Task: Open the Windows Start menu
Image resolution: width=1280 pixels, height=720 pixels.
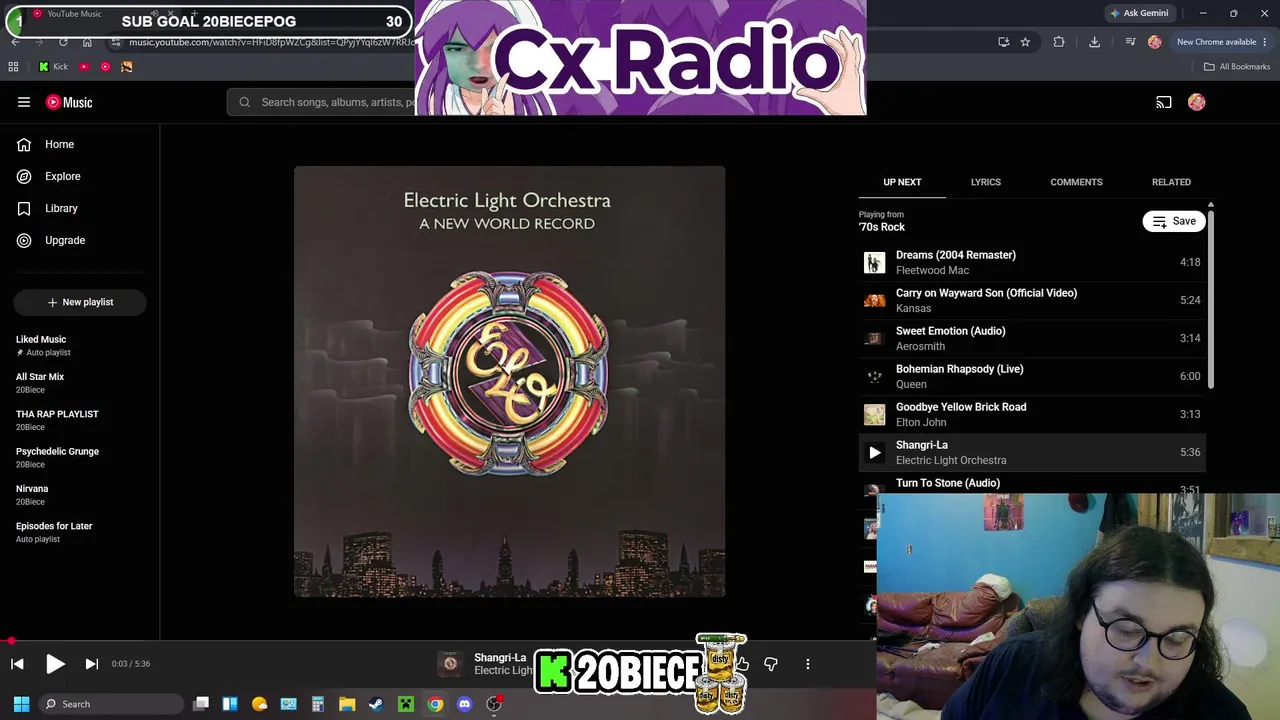Action: pos(21,704)
